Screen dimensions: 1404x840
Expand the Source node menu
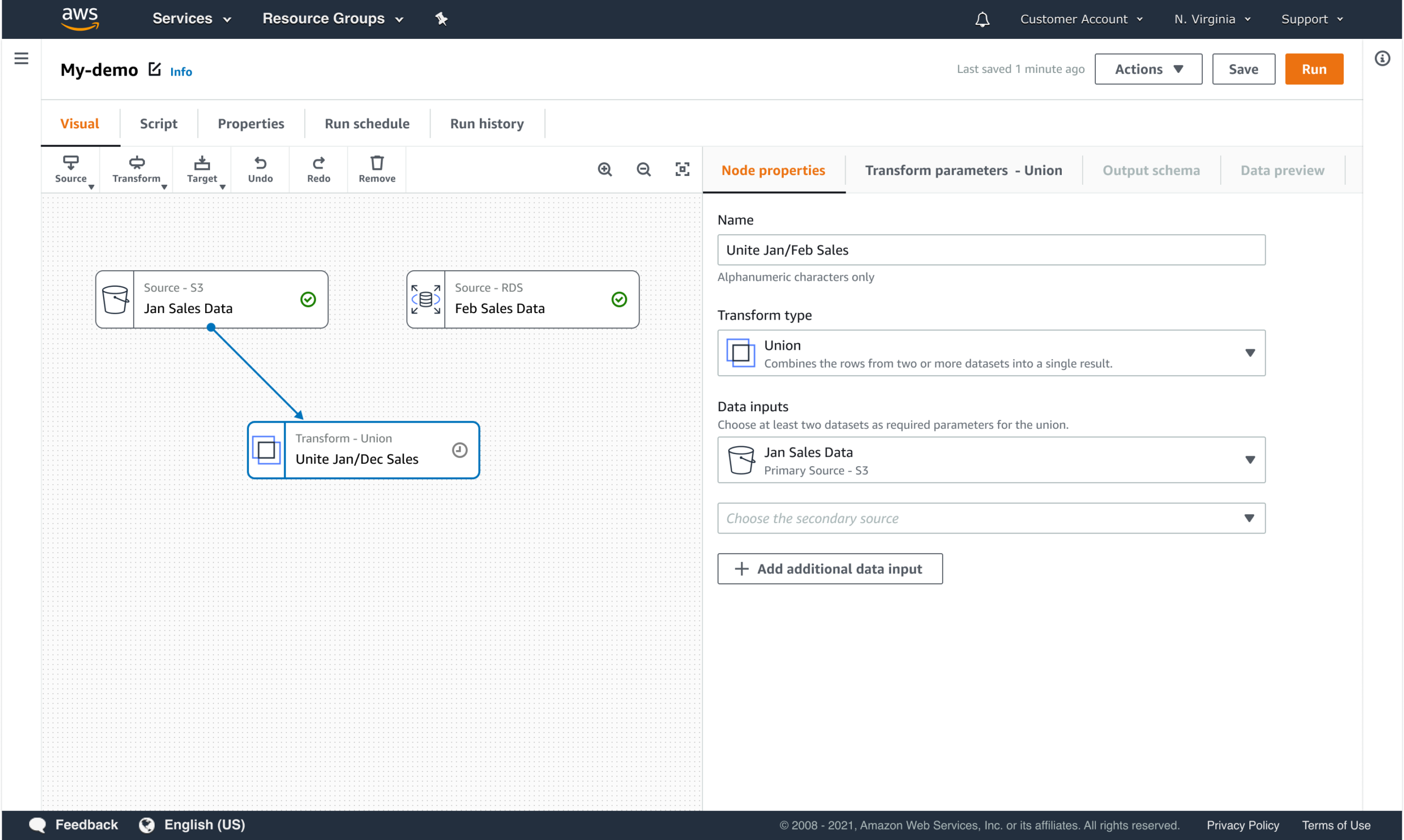coord(72,169)
